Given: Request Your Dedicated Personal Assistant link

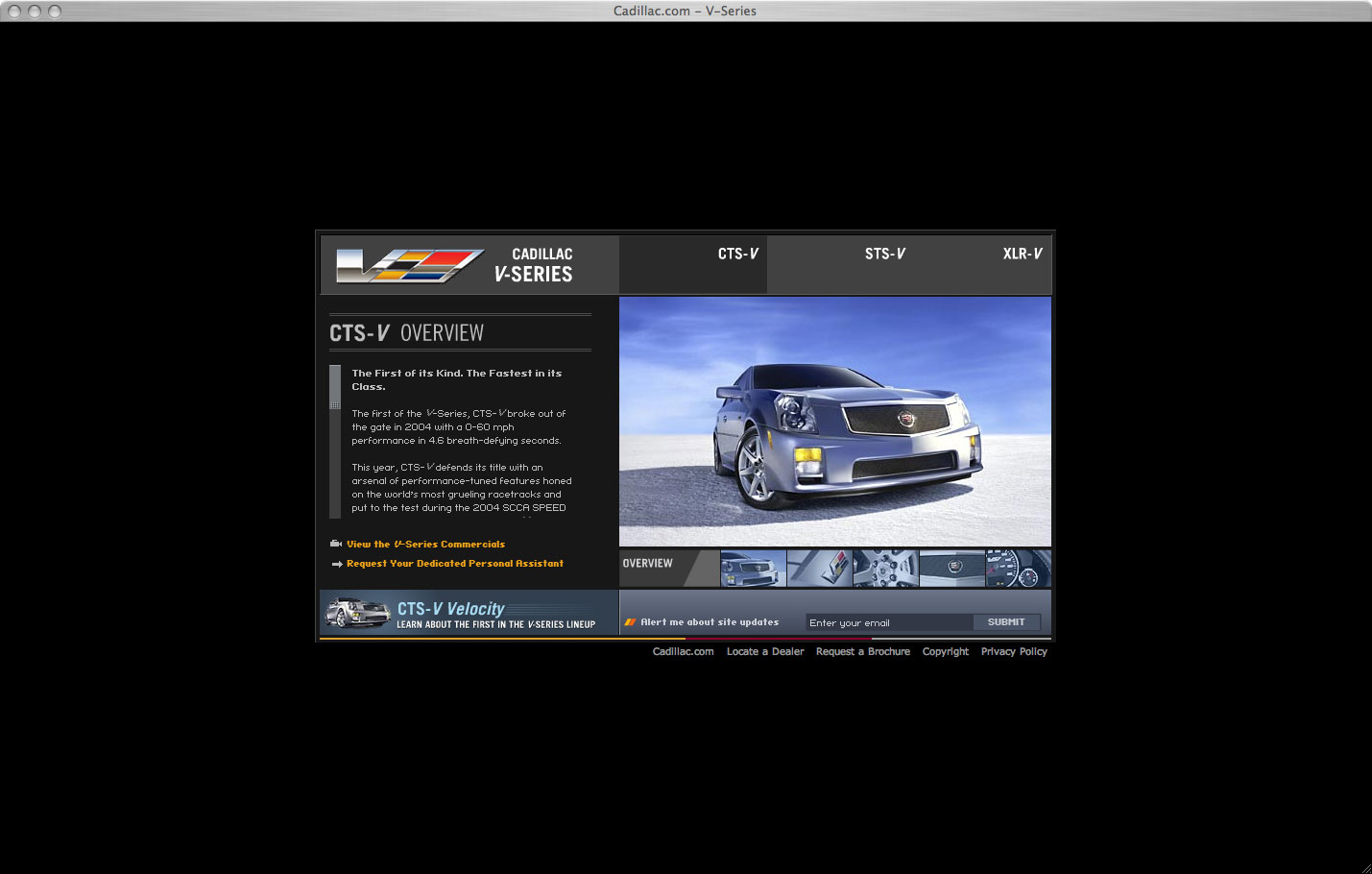Looking at the screenshot, I should [x=455, y=564].
